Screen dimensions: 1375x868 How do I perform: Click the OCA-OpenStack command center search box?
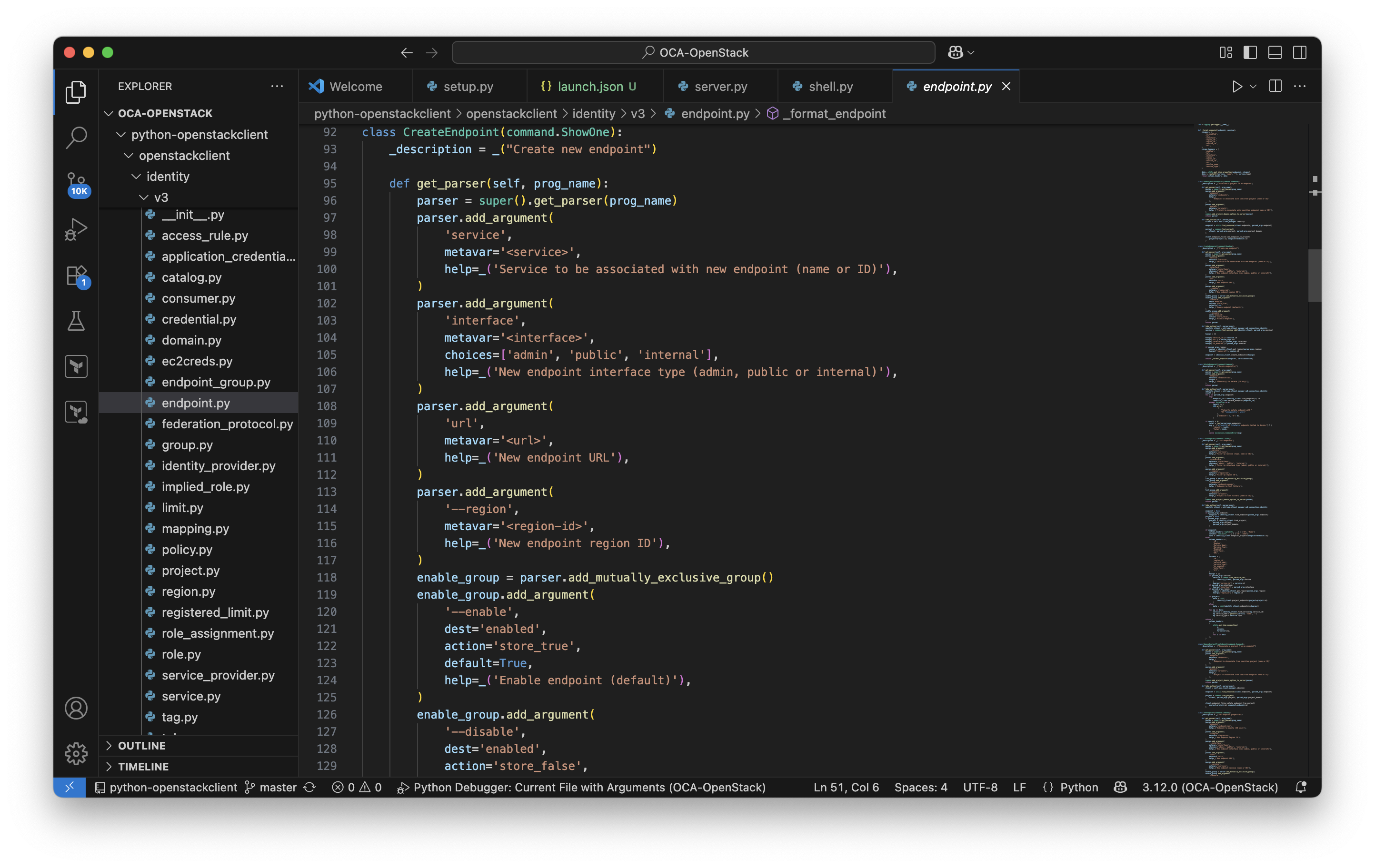coord(693,52)
